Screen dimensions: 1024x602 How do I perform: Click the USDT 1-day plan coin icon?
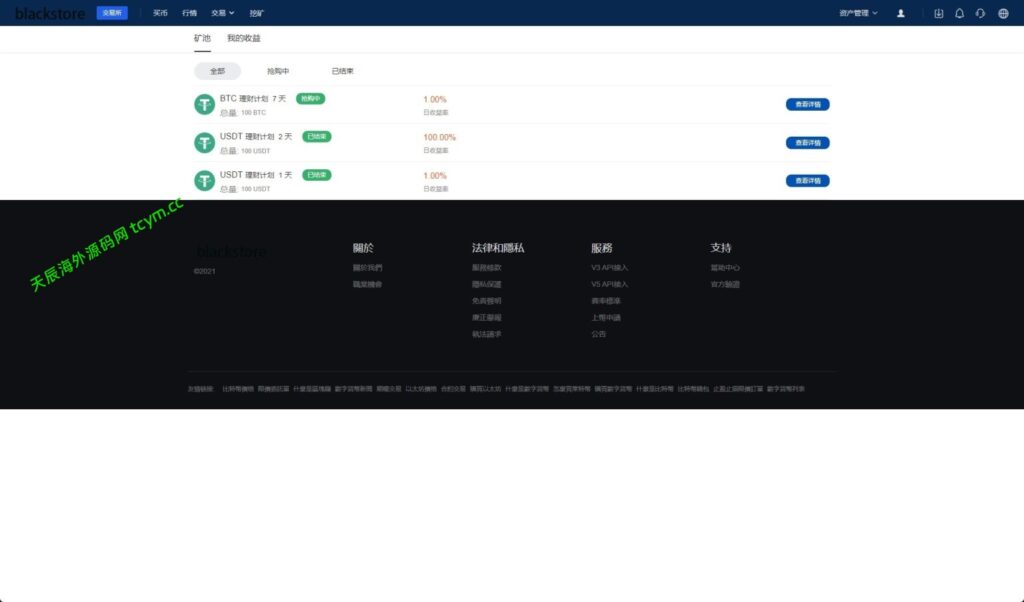(x=205, y=181)
